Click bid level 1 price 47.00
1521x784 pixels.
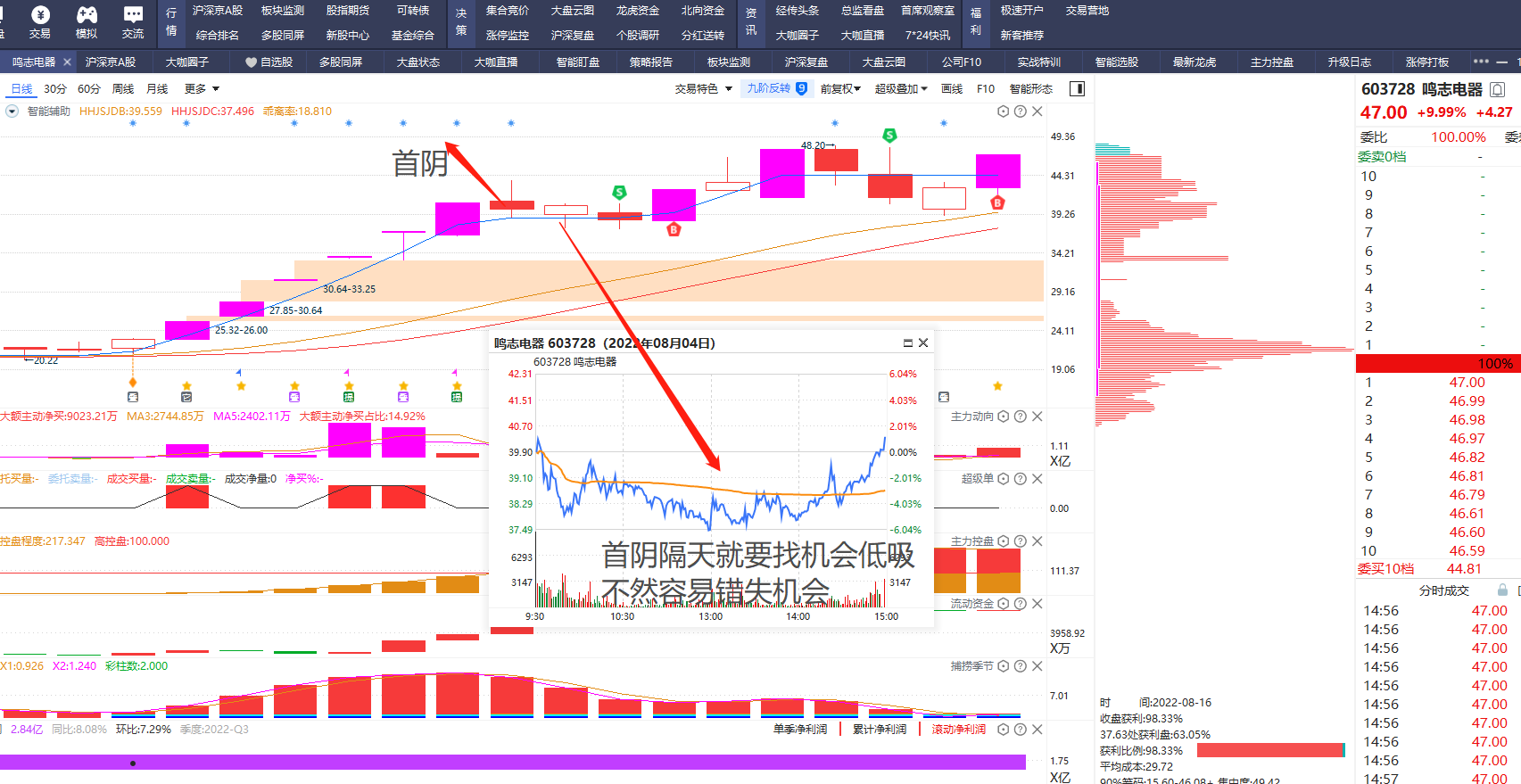tap(1467, 383)
